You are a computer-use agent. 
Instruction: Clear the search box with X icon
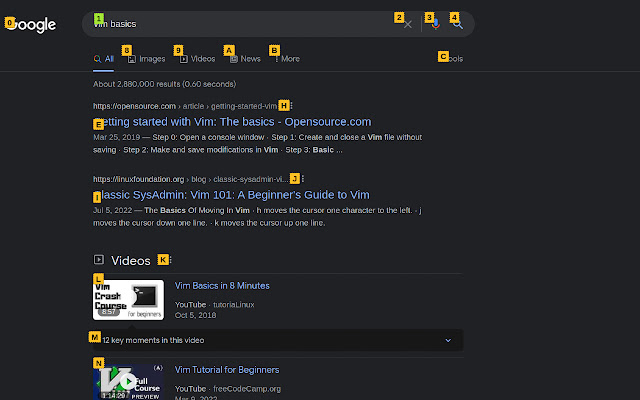point(408,24)
